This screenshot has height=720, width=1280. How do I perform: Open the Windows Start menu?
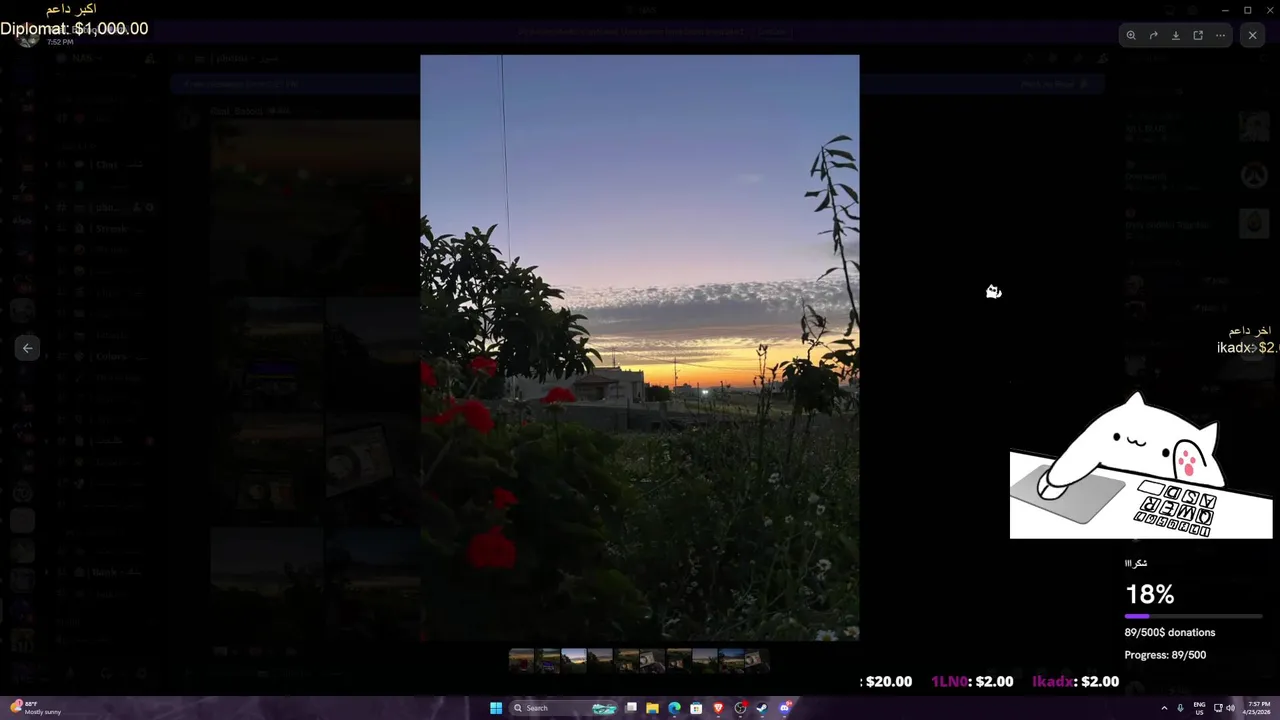tap(496, 708)
